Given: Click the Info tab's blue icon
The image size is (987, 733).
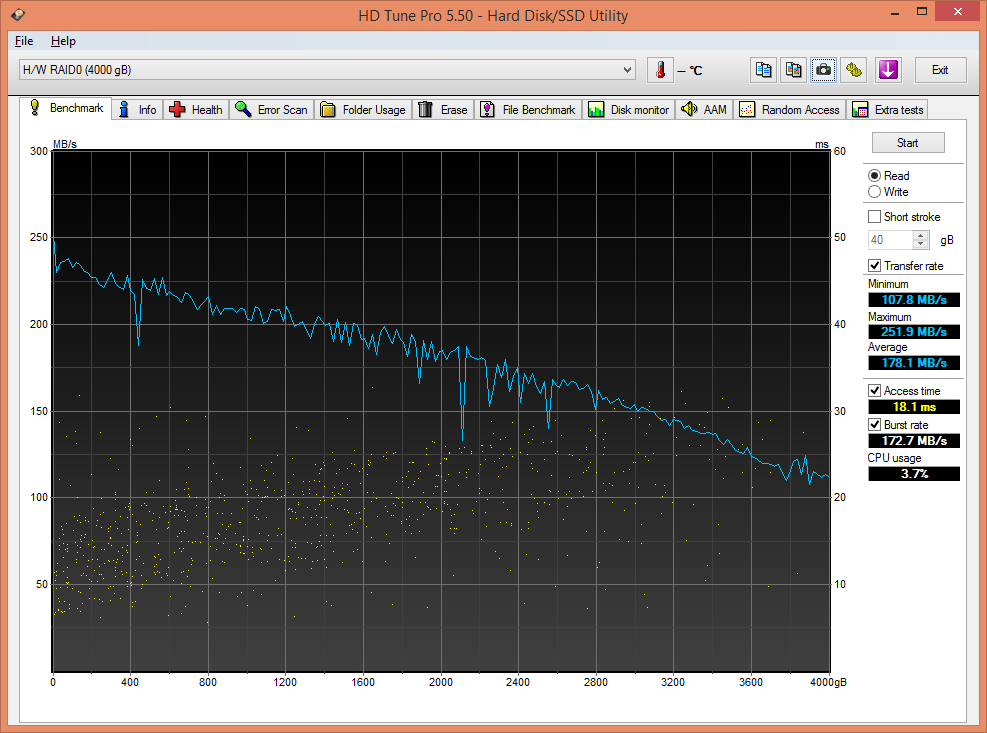Looking at the screenshot, I should [x=124, y=110].
